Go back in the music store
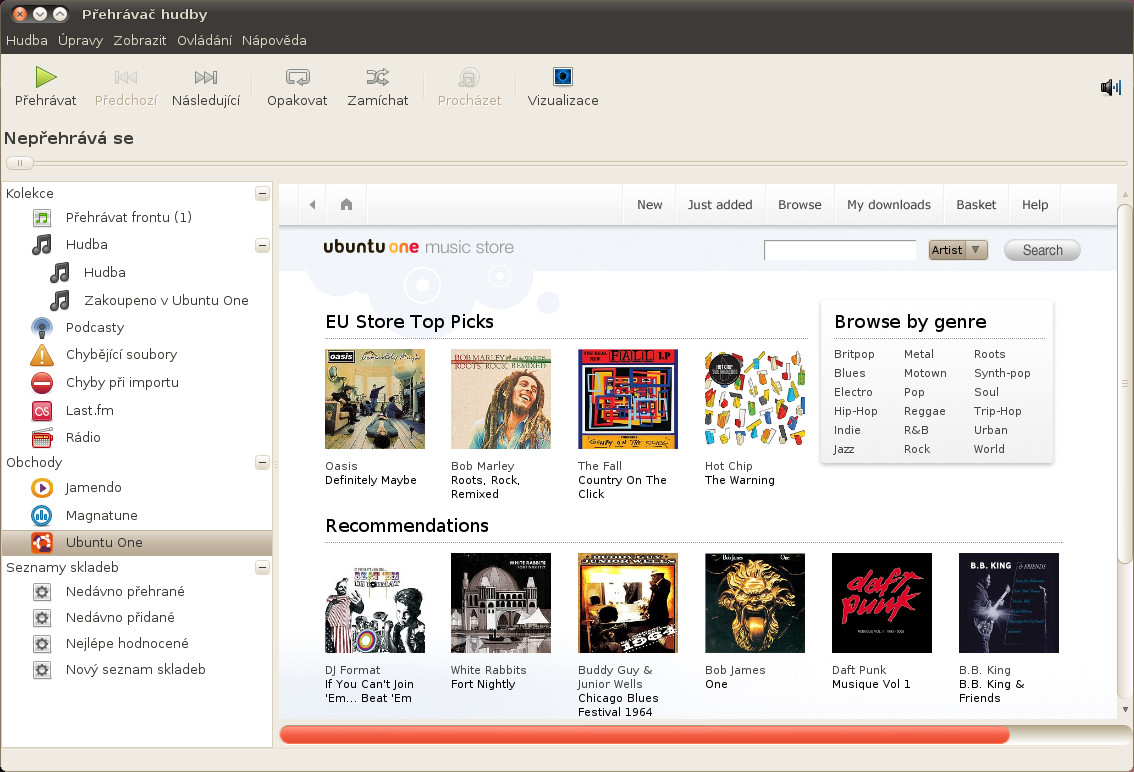The width and height of the screenshot is (1134, 772). (312, 205)
